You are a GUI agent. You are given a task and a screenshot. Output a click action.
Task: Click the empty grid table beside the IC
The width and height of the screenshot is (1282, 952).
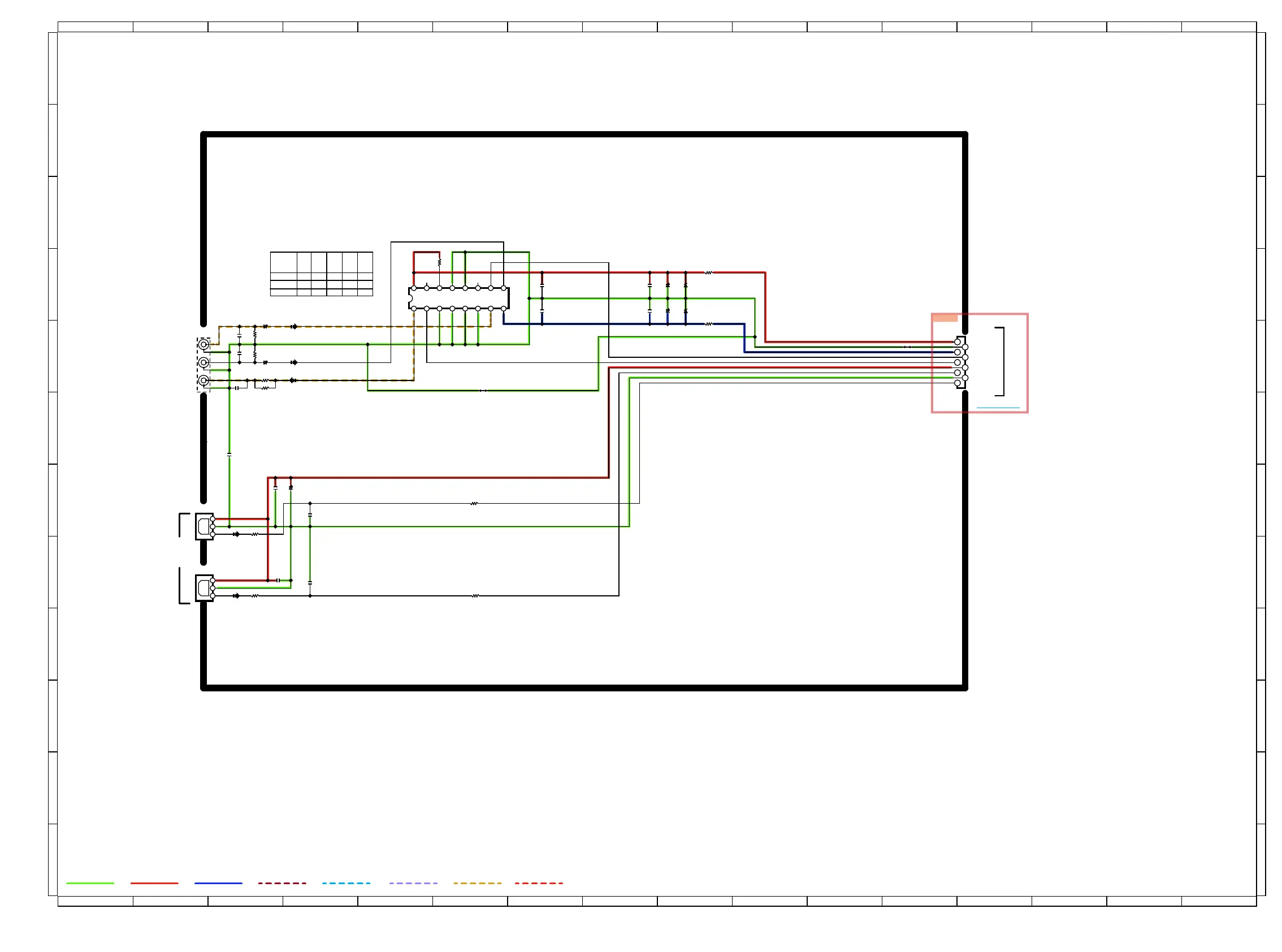pos(322,274)
